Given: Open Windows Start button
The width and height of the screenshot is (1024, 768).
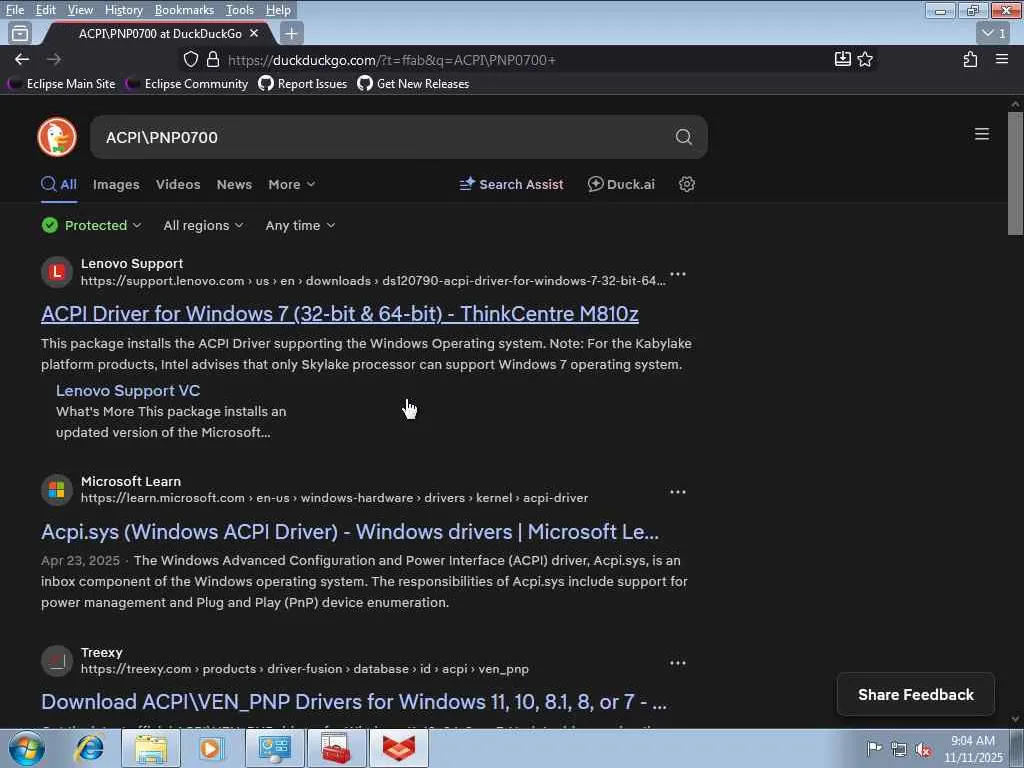Looking at the screenshot, I should pyautogui.click(x=27, y=748).
